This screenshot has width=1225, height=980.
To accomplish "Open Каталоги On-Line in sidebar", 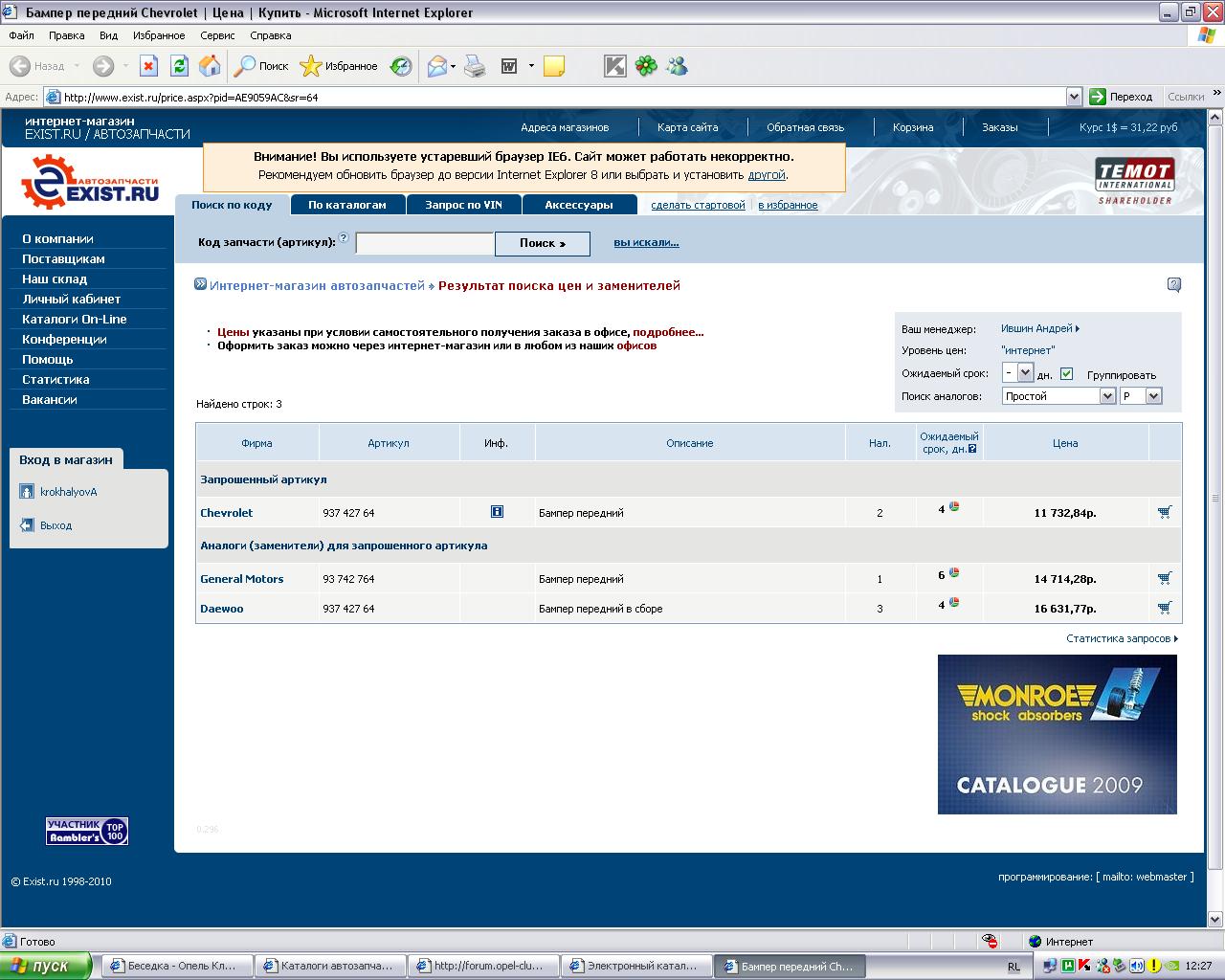I will 75,319.
